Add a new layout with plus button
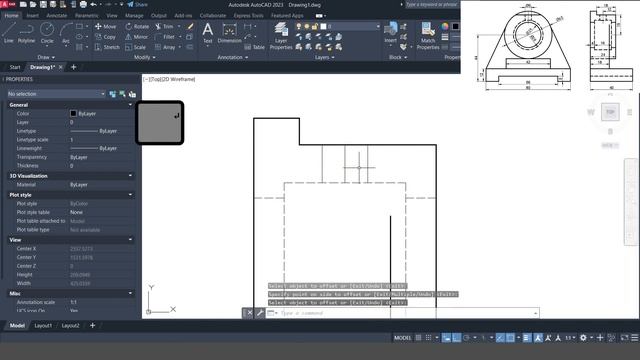The width and height of the screenshot is (640, 360). pos(92,326)
